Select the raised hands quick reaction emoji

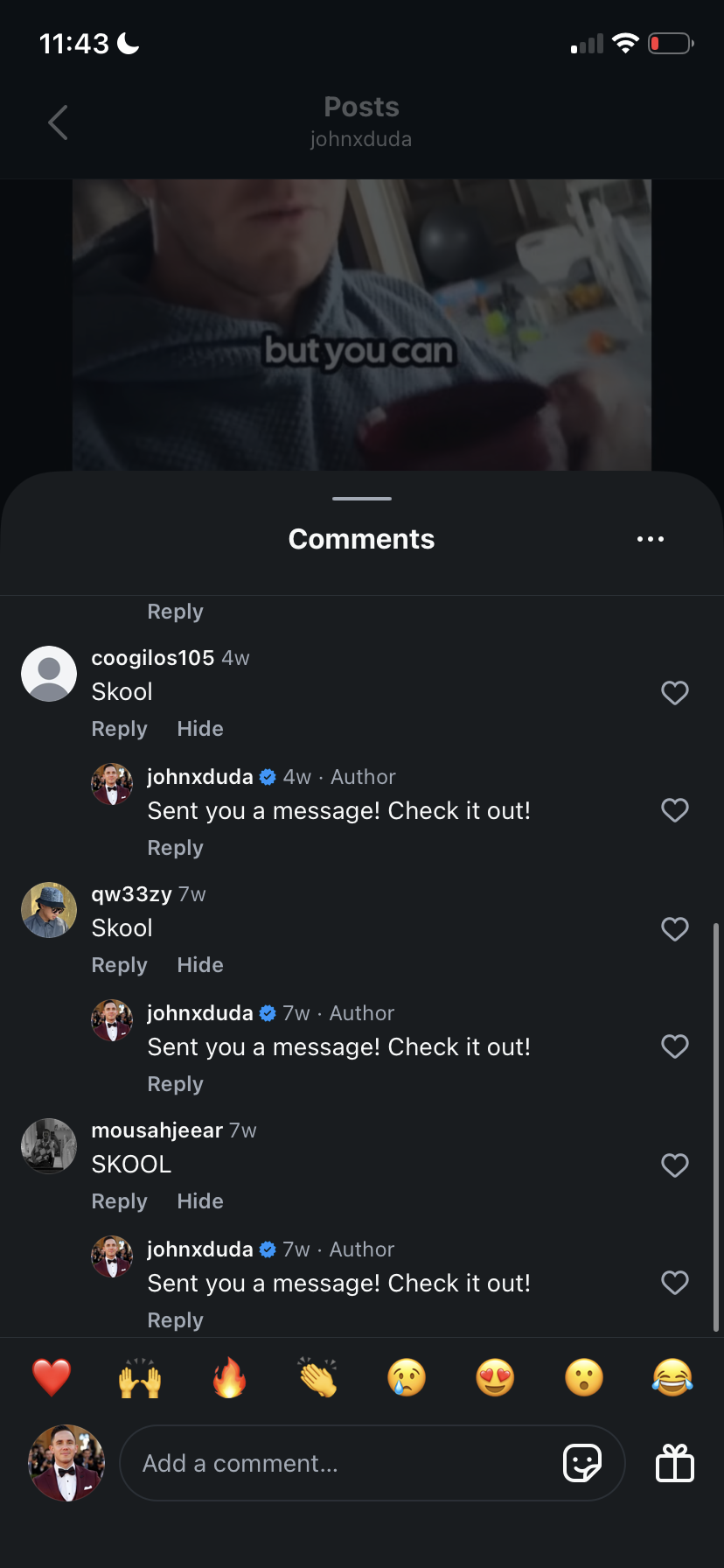140,1376
